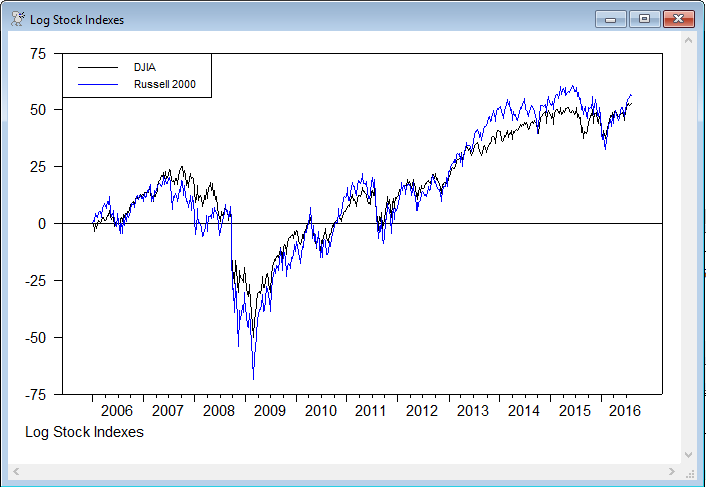Click the horizontal scrollbar left arrow
This screenshot has width=706, height=487.
[x=16, y=470]
